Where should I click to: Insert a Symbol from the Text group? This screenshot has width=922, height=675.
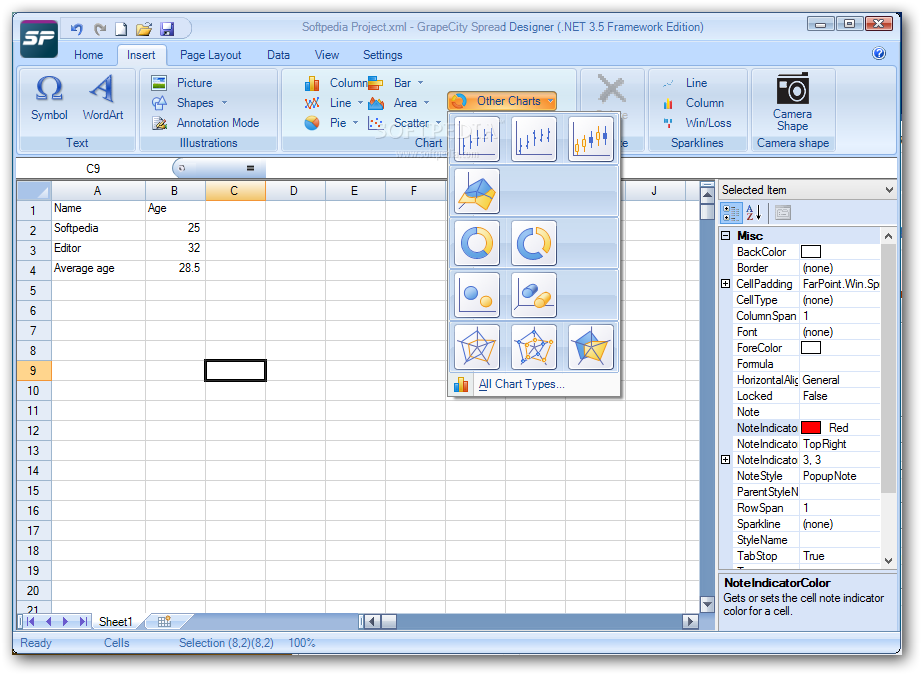click(x=49, y=98)
